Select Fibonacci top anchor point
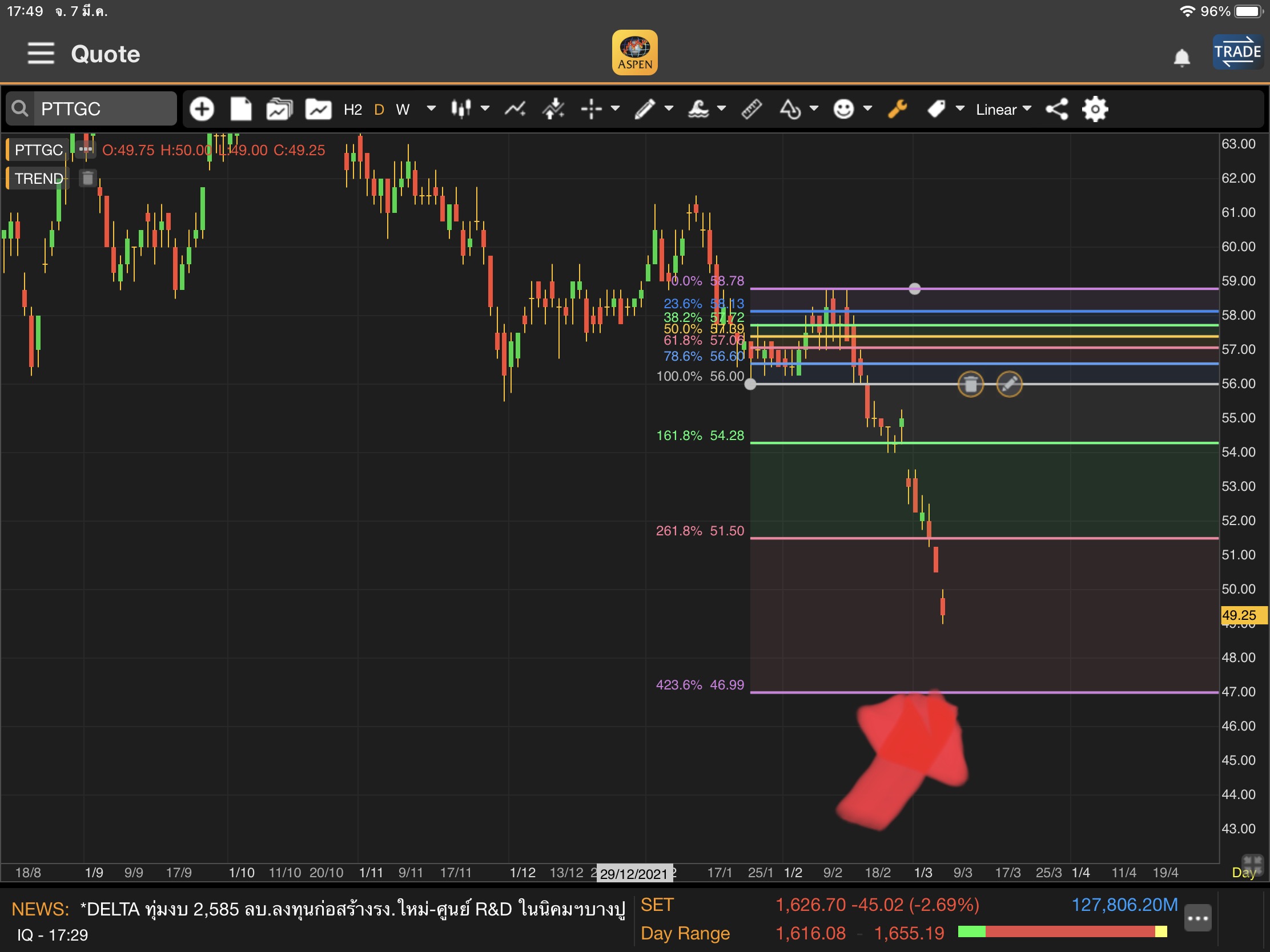This screenshot has height=952, width=1270. point(914,289)
